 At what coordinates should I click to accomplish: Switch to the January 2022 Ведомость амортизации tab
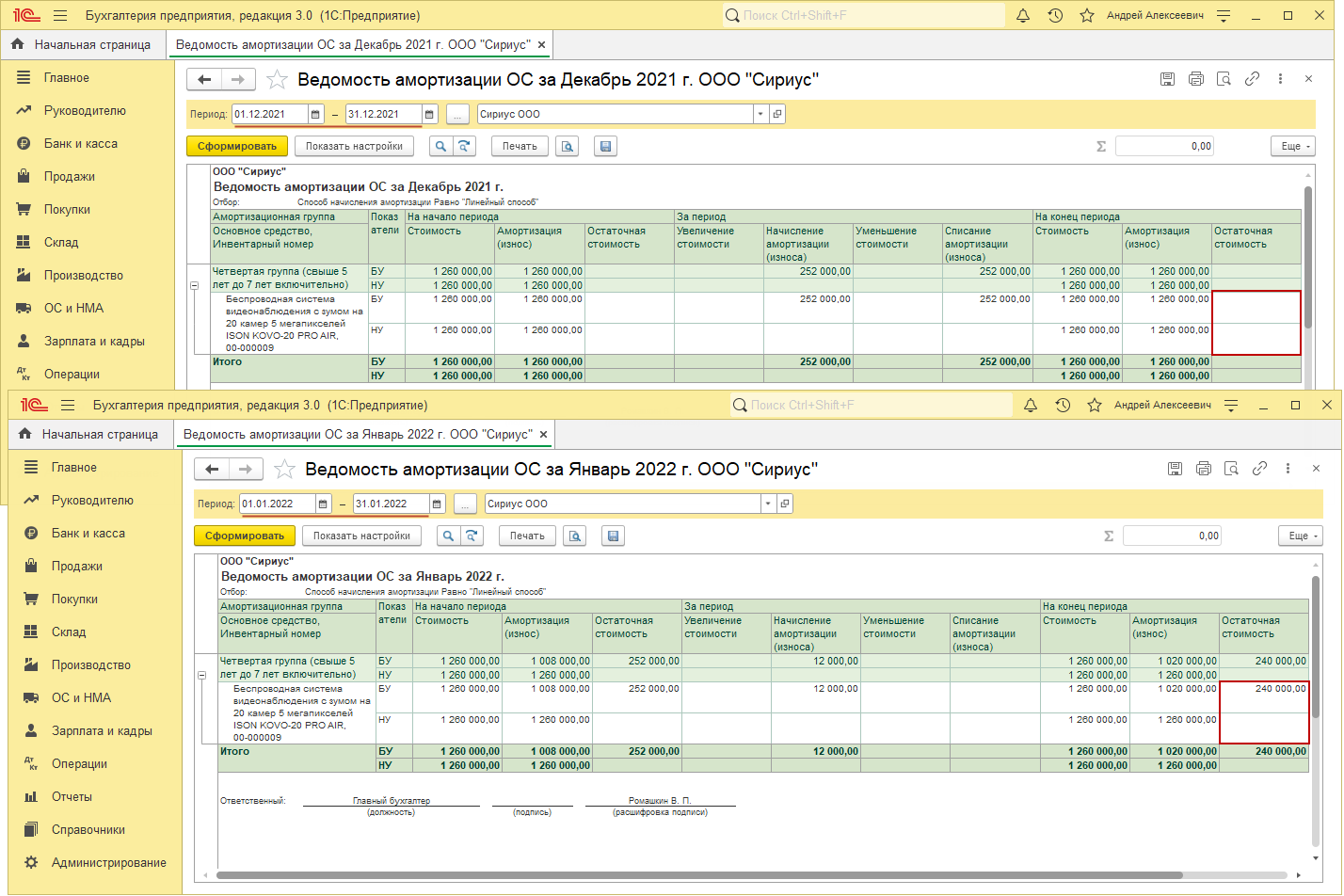click(x=358, y=434)
